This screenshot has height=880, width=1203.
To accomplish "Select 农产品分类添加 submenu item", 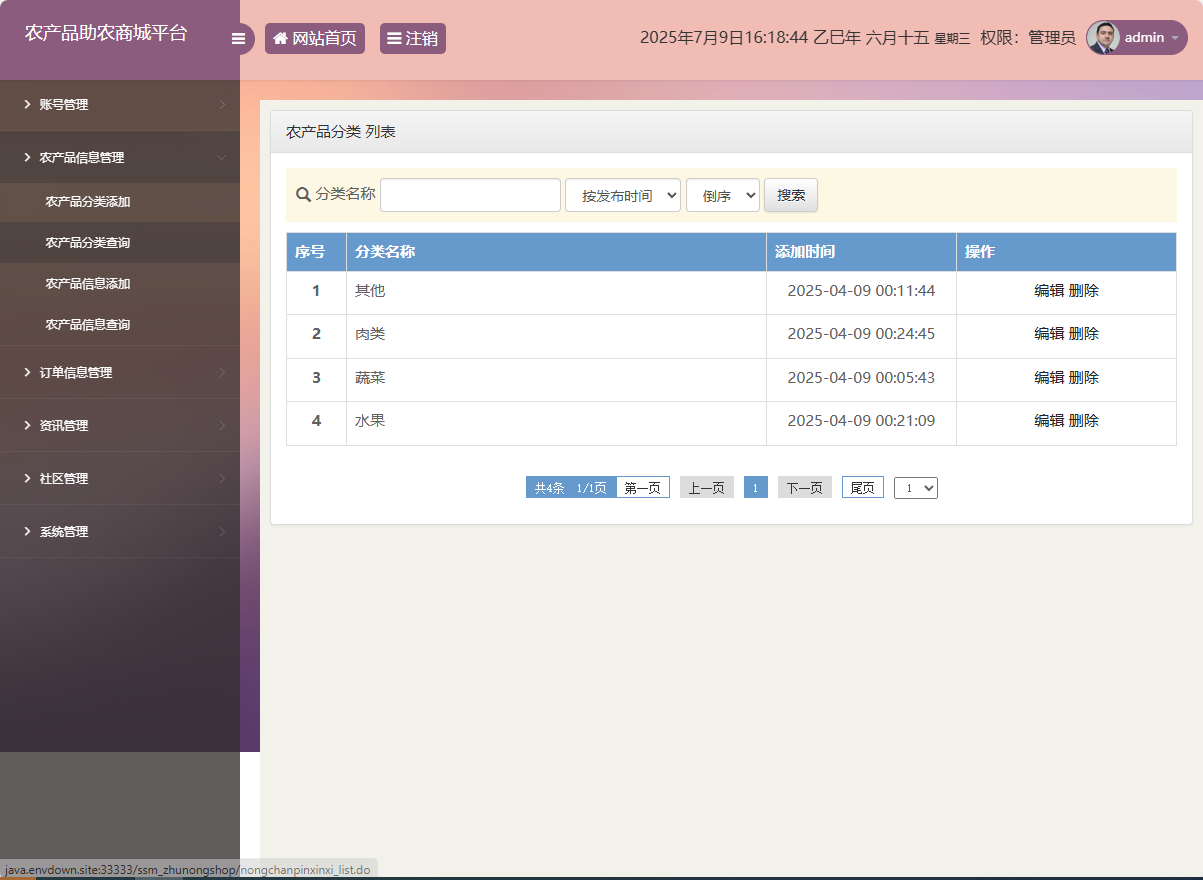I will pyautogui.click(x=86, y=201).
